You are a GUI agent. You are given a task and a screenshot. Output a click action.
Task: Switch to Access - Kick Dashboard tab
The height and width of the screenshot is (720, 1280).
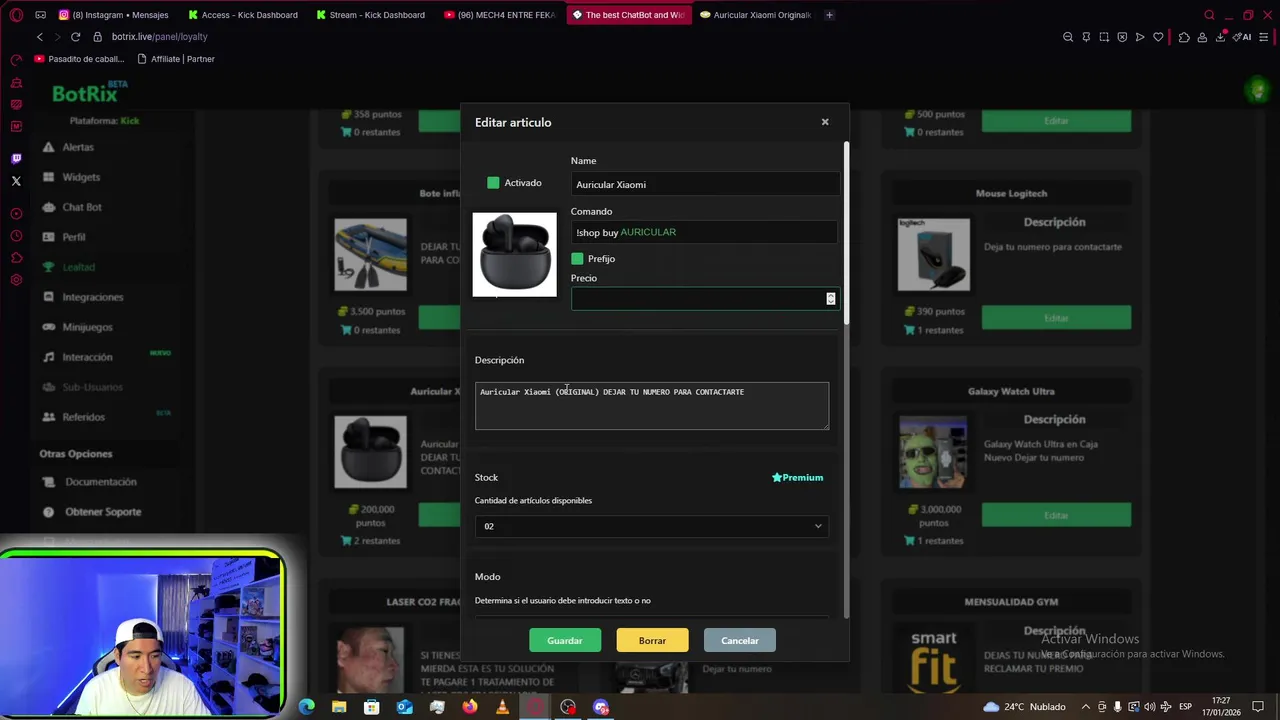tap(243, 15)
